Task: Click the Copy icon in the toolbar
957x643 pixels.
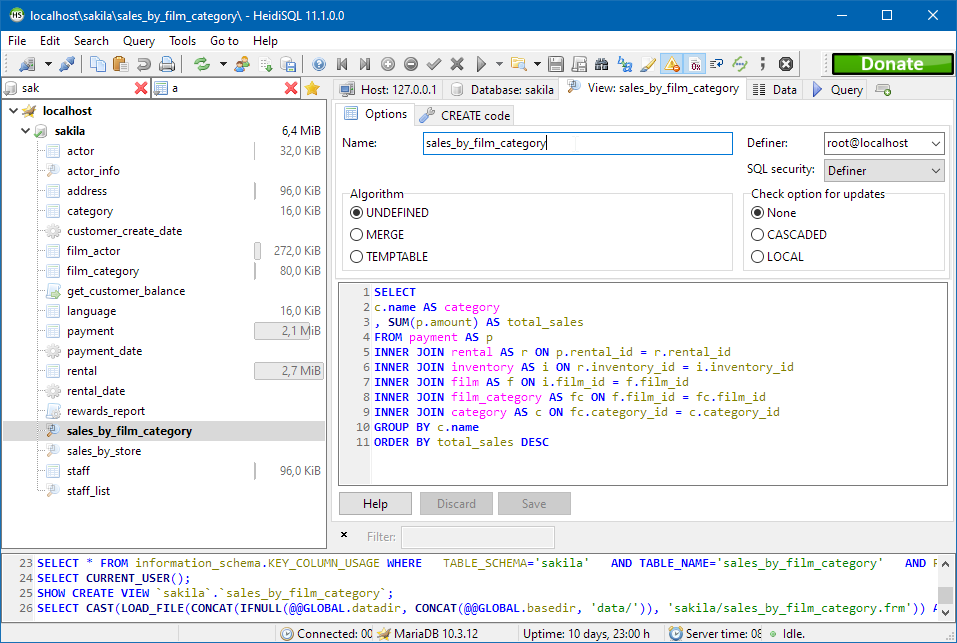Action: [x=97, y=62]
